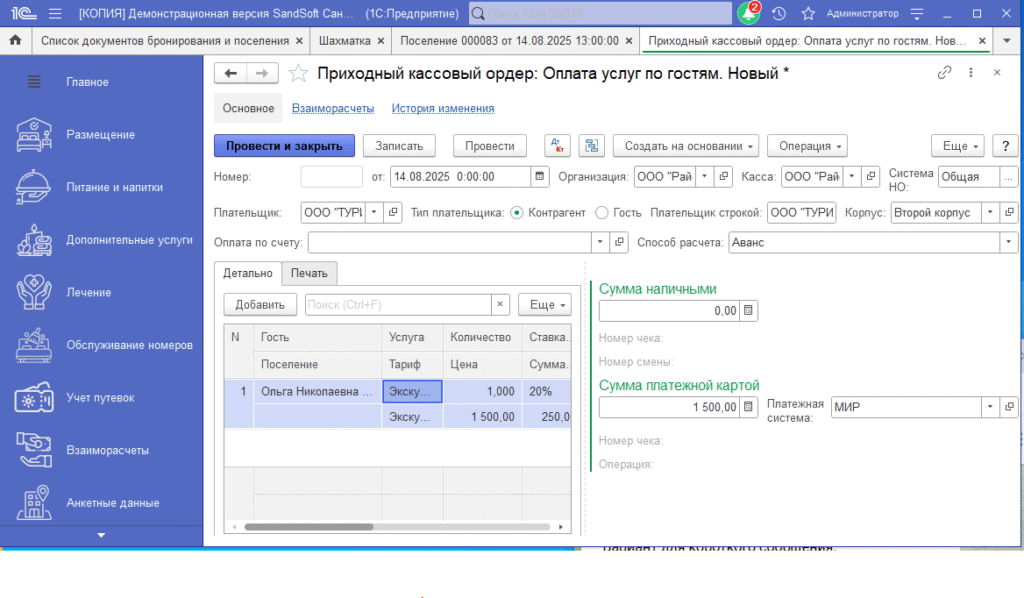The image size is (1024, 598).
Task: Click the Дт/Кт postings icon
Action: (557, 145)
